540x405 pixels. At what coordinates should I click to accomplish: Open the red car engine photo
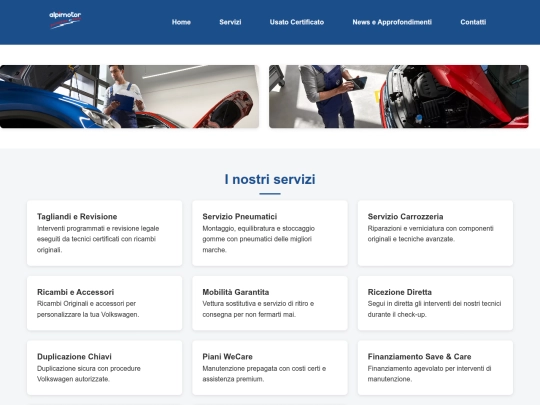399,96
